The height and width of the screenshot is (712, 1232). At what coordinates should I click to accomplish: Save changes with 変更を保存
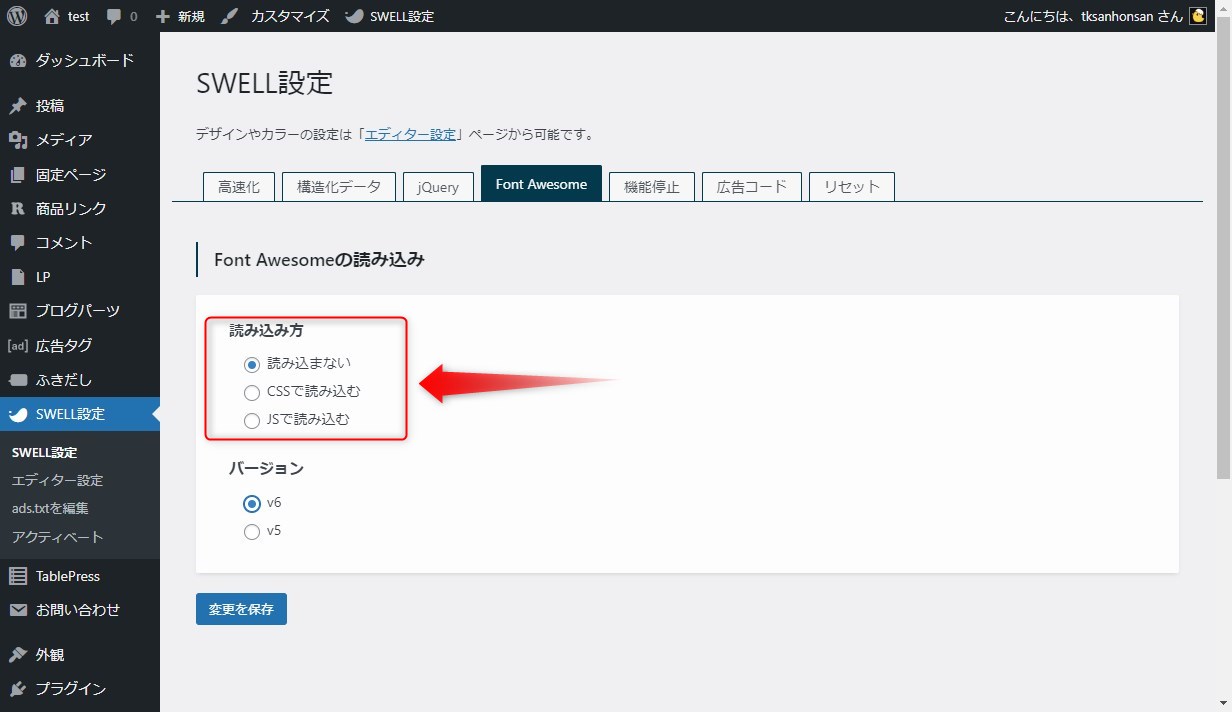(x=240, y=608)
